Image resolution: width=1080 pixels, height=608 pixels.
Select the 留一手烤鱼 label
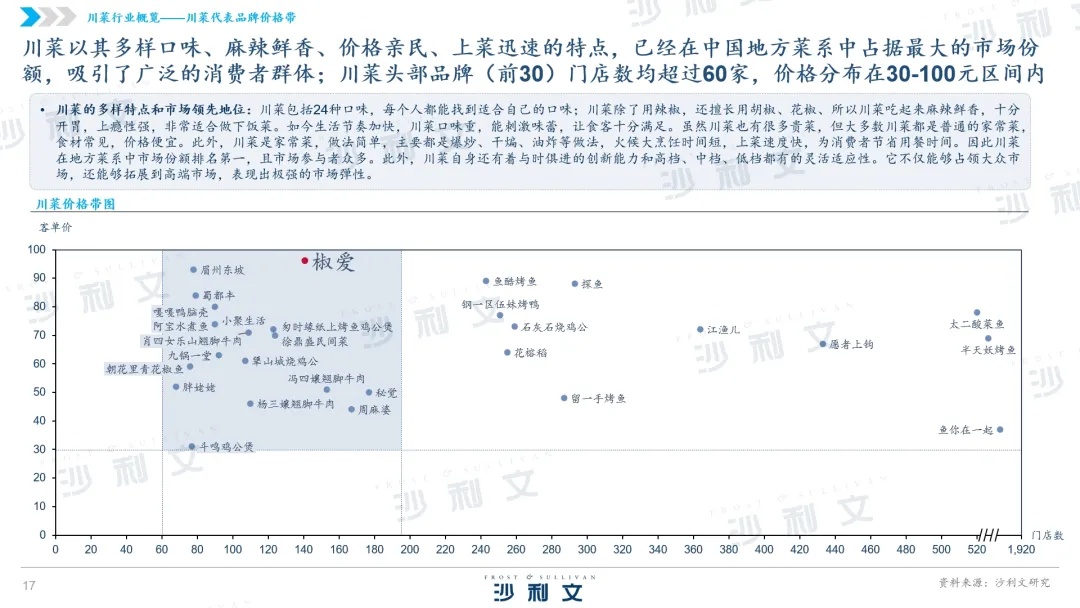[599, 399]
